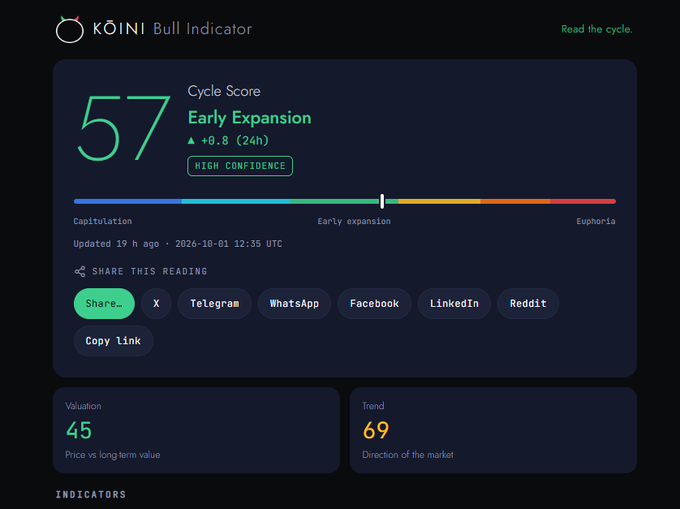Click the "Cycle Score" label
The image size is (680, 509).
[224, 91]
